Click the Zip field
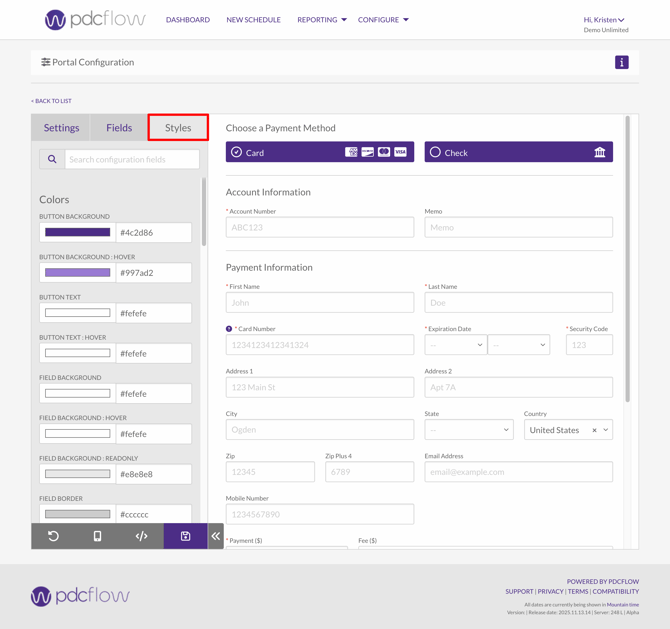 [x=270, y=472]
